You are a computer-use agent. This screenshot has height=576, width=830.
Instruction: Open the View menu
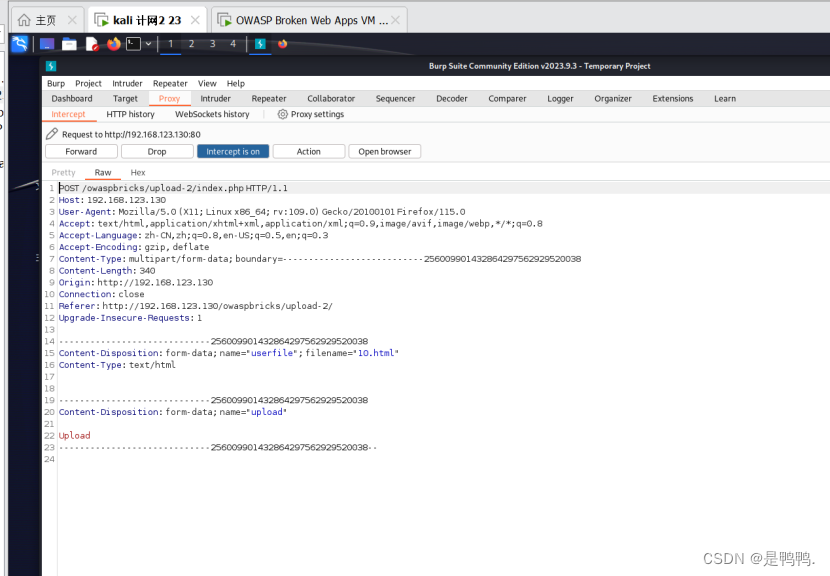(x=207, y=84)
